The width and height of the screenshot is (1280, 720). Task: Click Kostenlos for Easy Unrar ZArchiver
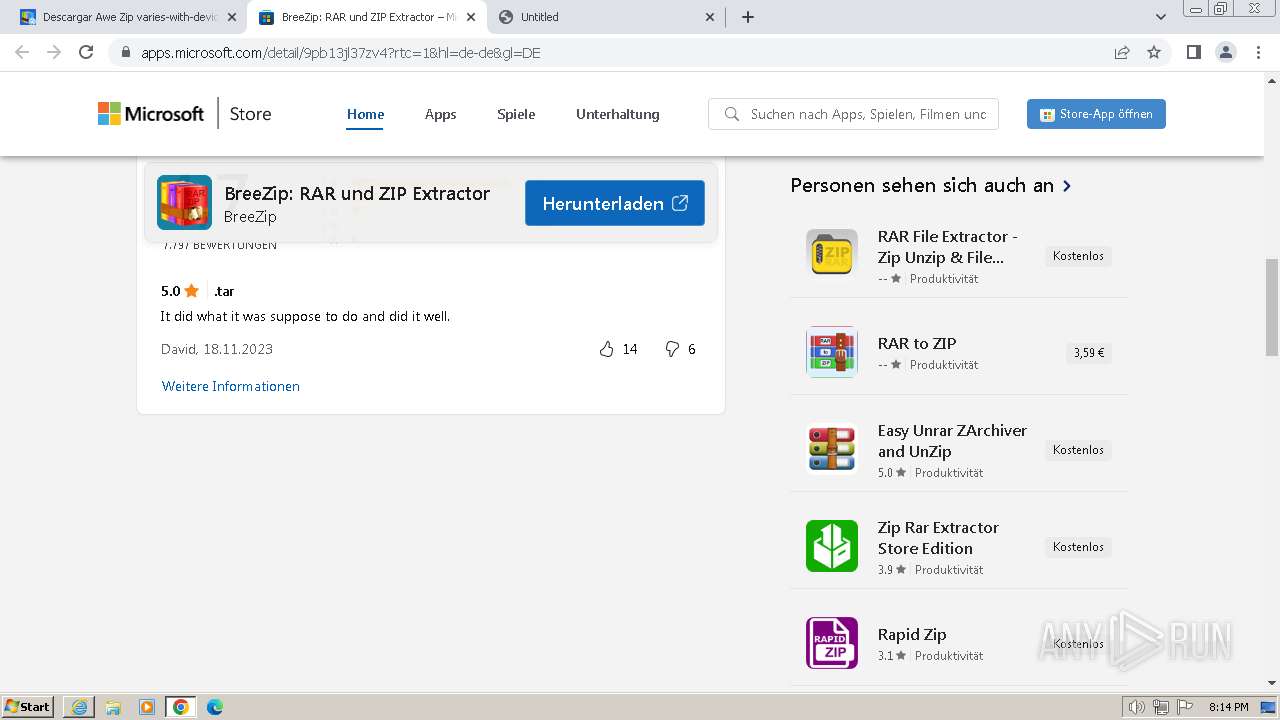1078,450
